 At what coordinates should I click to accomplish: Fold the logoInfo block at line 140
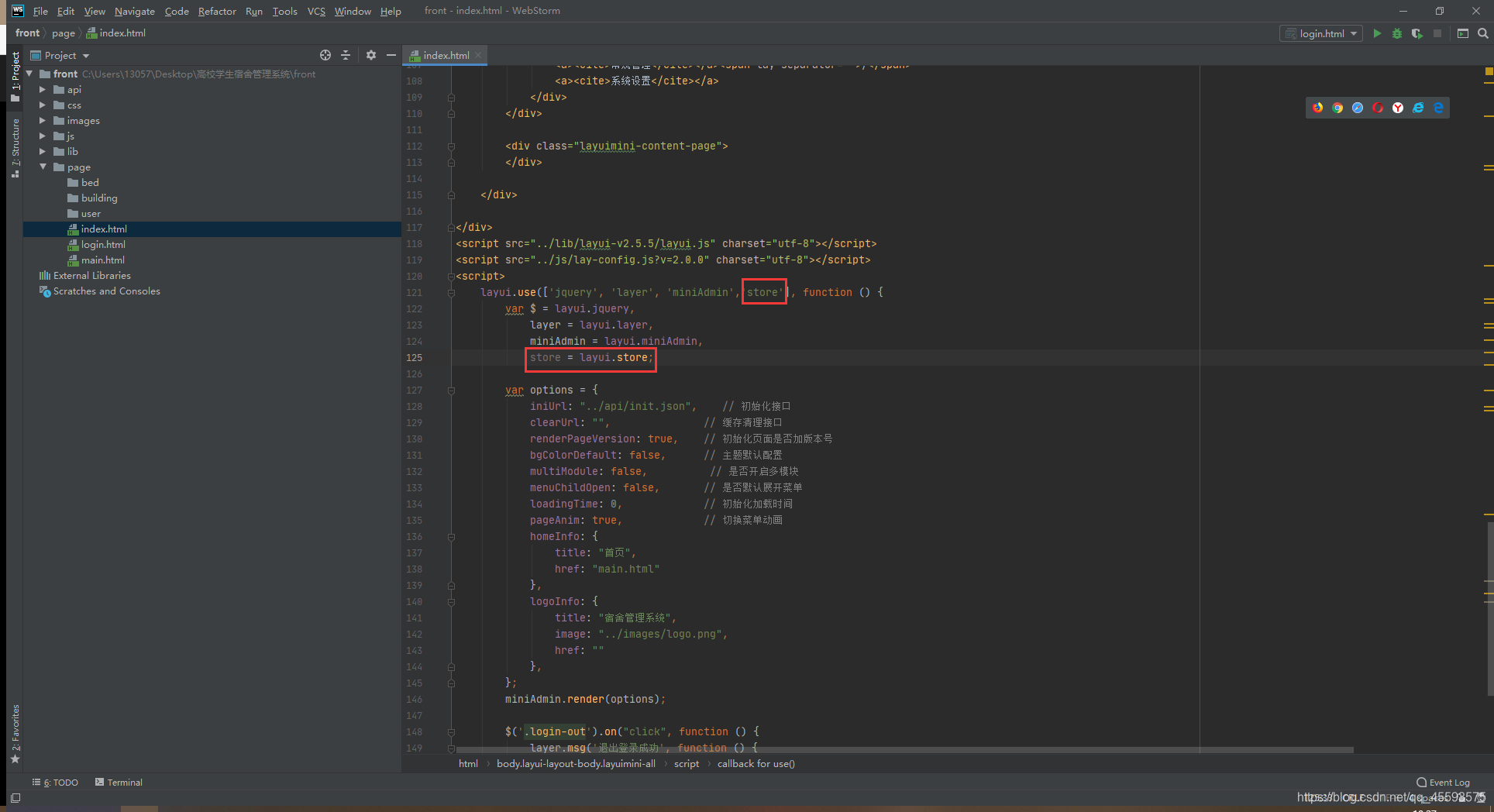click(451, 602)
